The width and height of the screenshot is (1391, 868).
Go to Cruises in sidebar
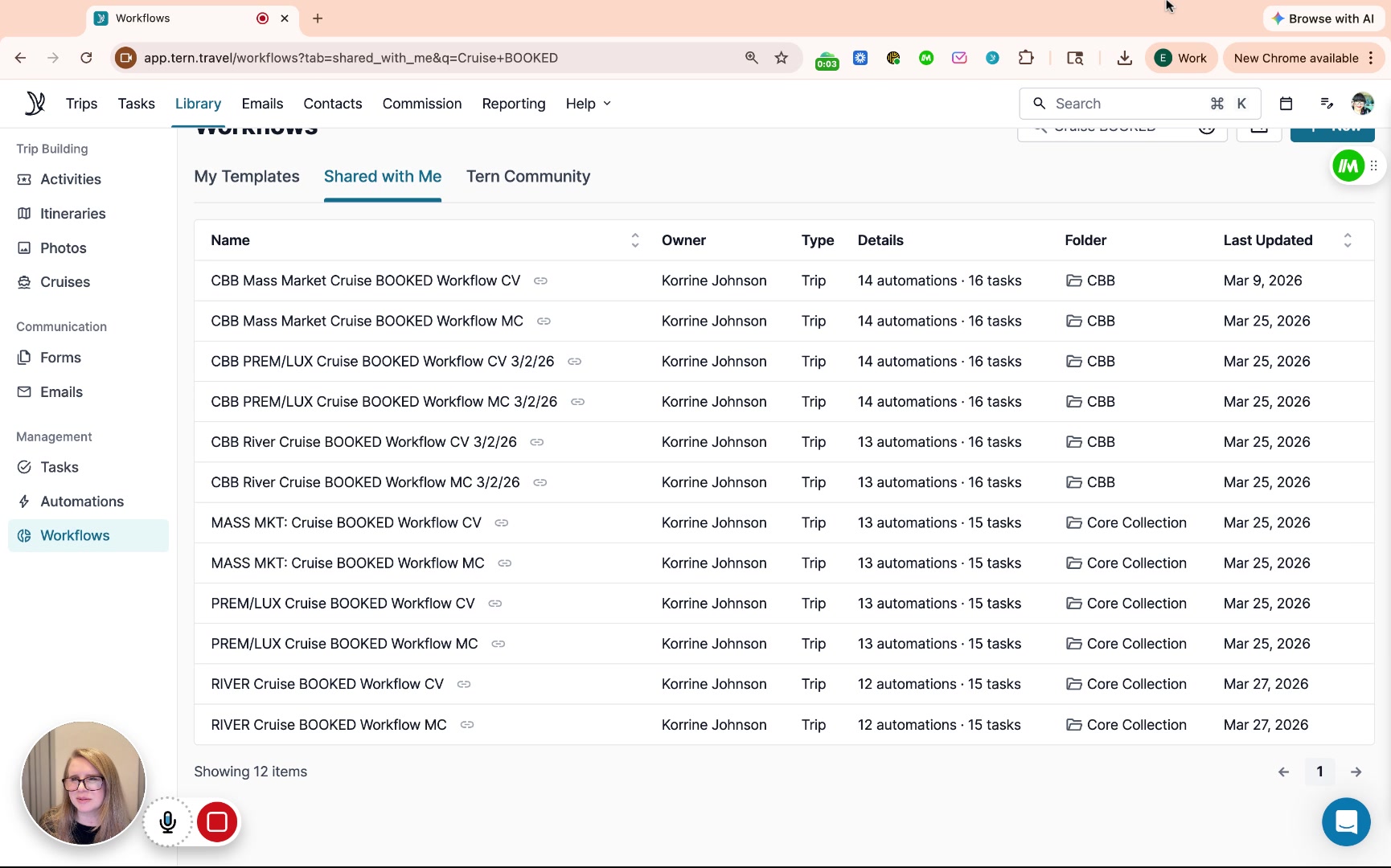[65, 282]
